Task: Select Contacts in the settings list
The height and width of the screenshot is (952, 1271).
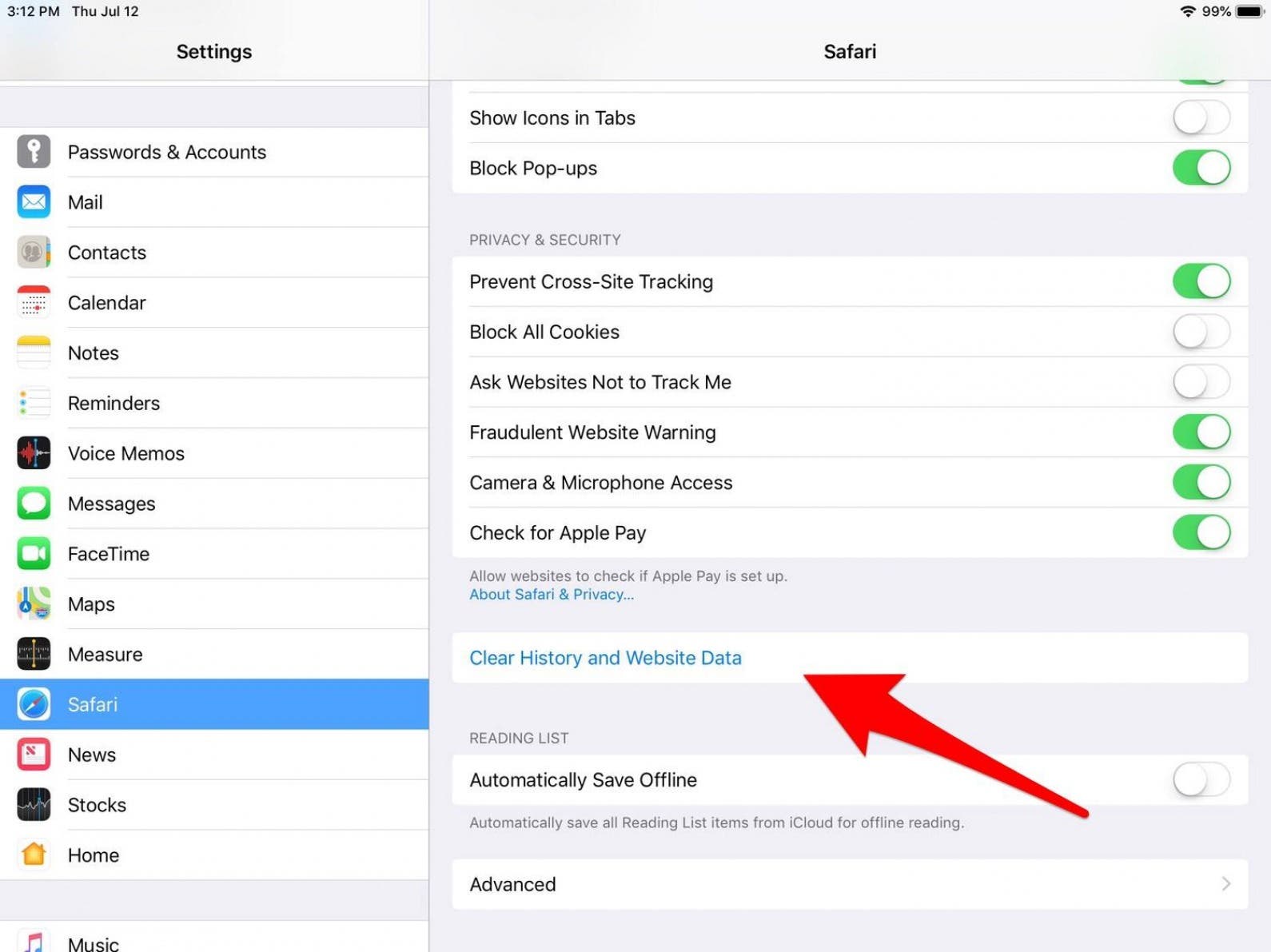Action: point(107,253)
